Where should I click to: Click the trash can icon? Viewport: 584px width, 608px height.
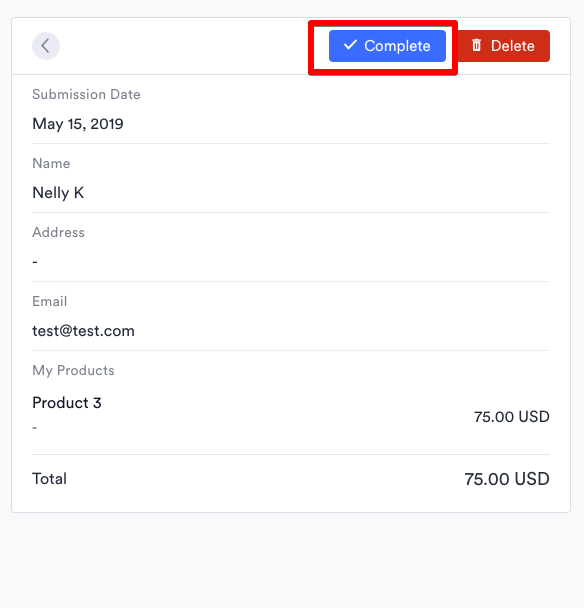pyautogui.click(x=477, y=45)
